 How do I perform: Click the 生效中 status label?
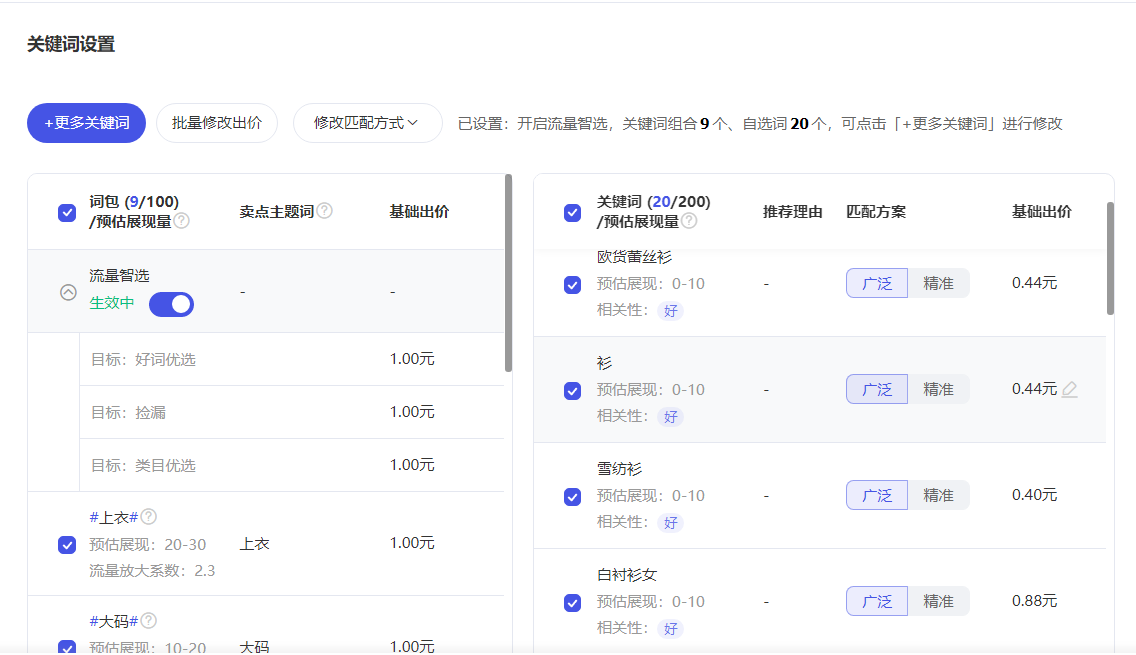click(112, 303)
